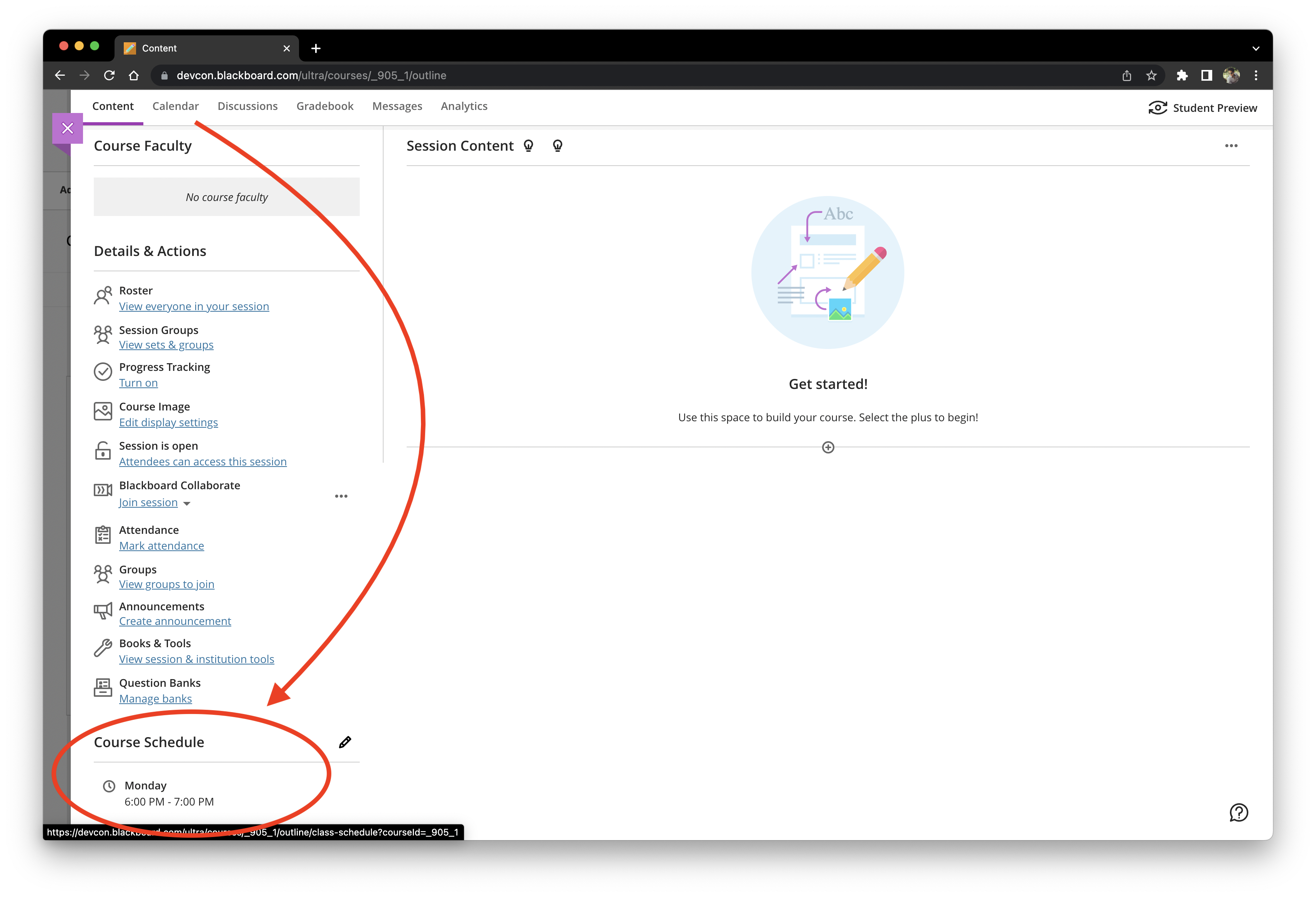
Task: Click the Question Banks icon
Action: (103, 688)
